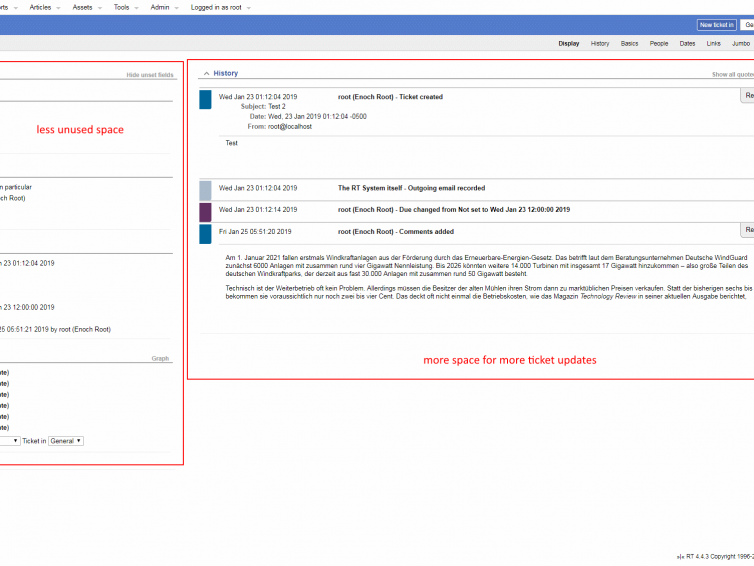Click purple marker of Due changed entry
Viewport: 754px width, 566px height.
(x=205, y=211)
